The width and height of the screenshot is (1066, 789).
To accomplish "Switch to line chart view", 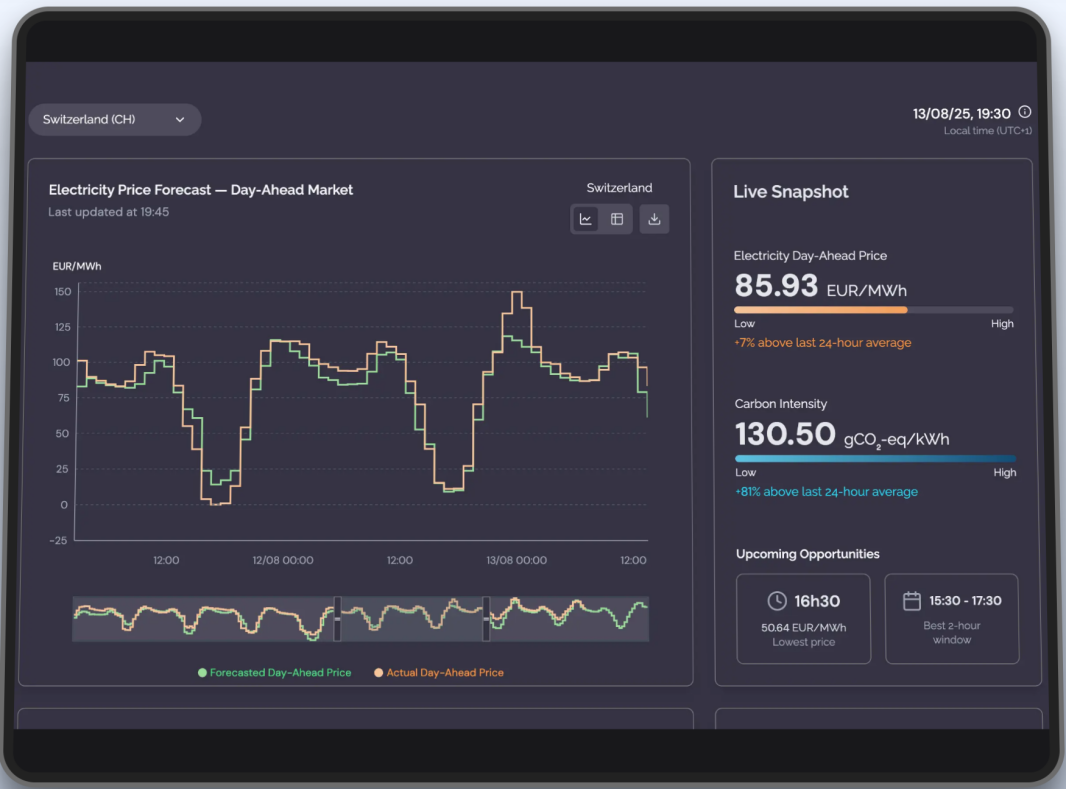I will coord(586,219).
